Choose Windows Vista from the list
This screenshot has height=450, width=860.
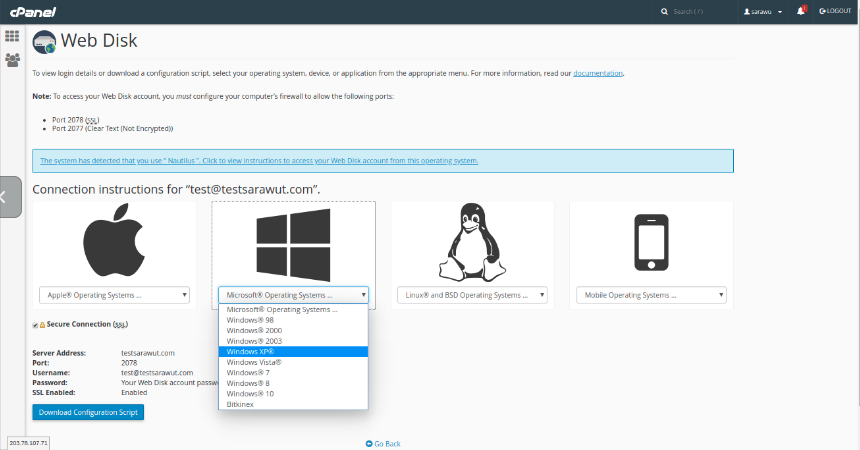tap(254, 362)
